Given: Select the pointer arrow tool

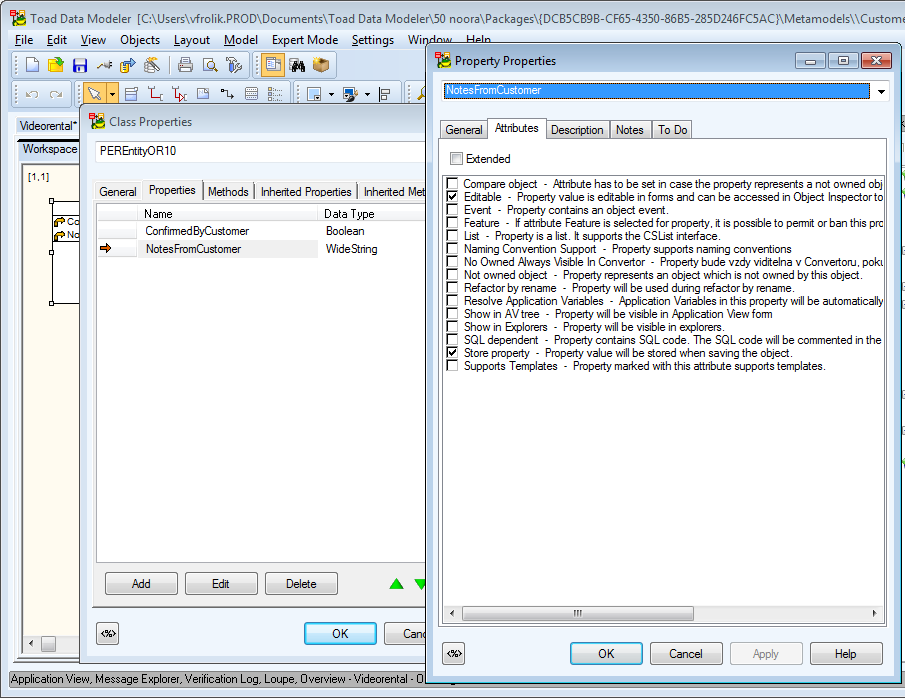Looking at the screenshot, I should coord(95,94).
